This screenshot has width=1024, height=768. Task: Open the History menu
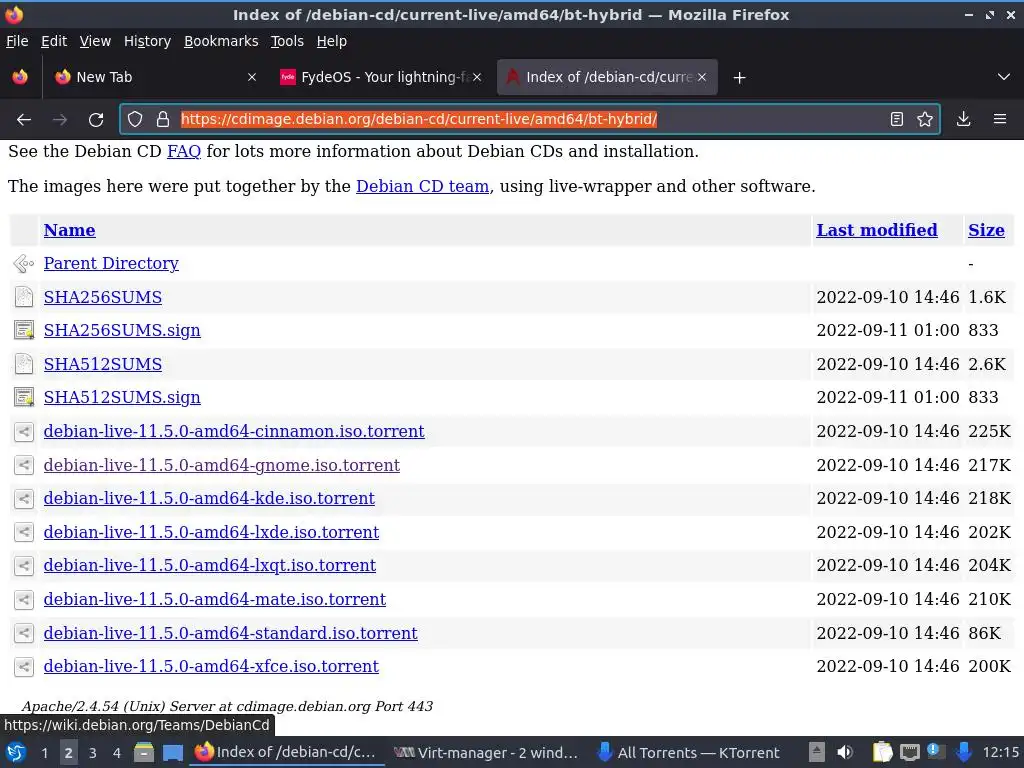147,41
